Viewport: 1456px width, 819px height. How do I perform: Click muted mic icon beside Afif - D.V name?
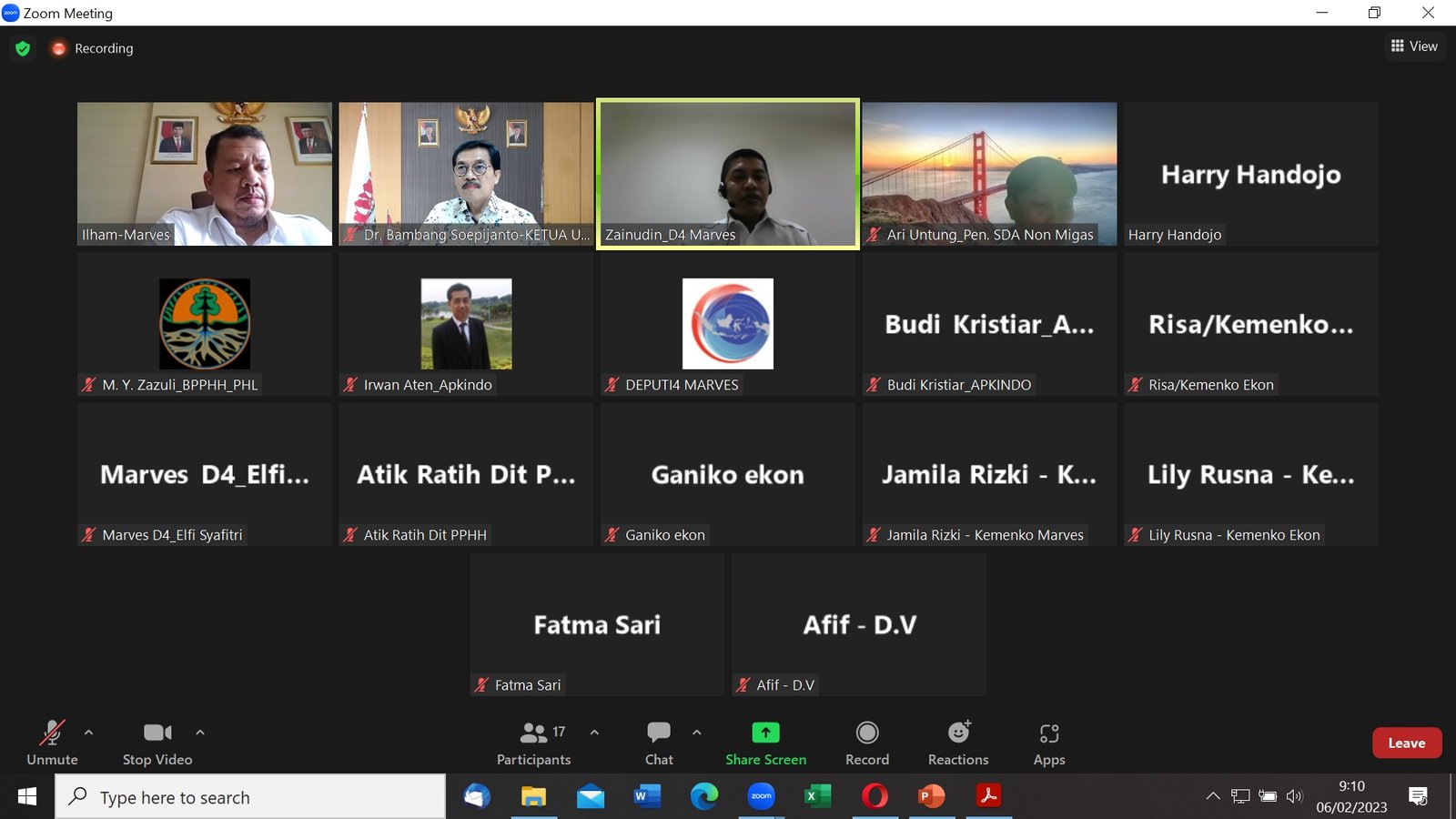point(743,685)
